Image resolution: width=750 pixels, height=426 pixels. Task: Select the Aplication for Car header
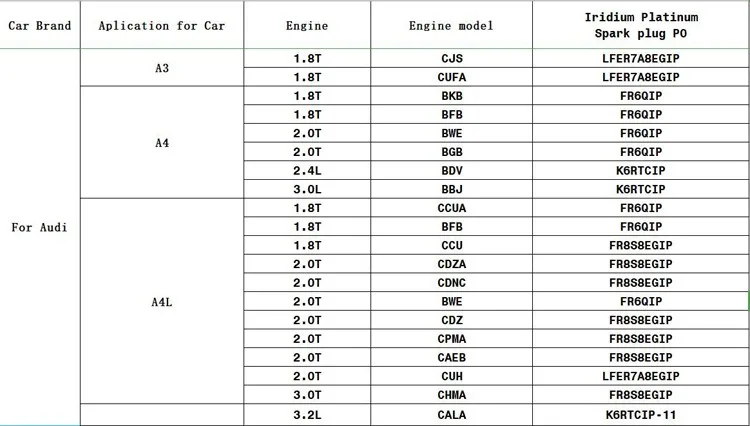(162, 25)
